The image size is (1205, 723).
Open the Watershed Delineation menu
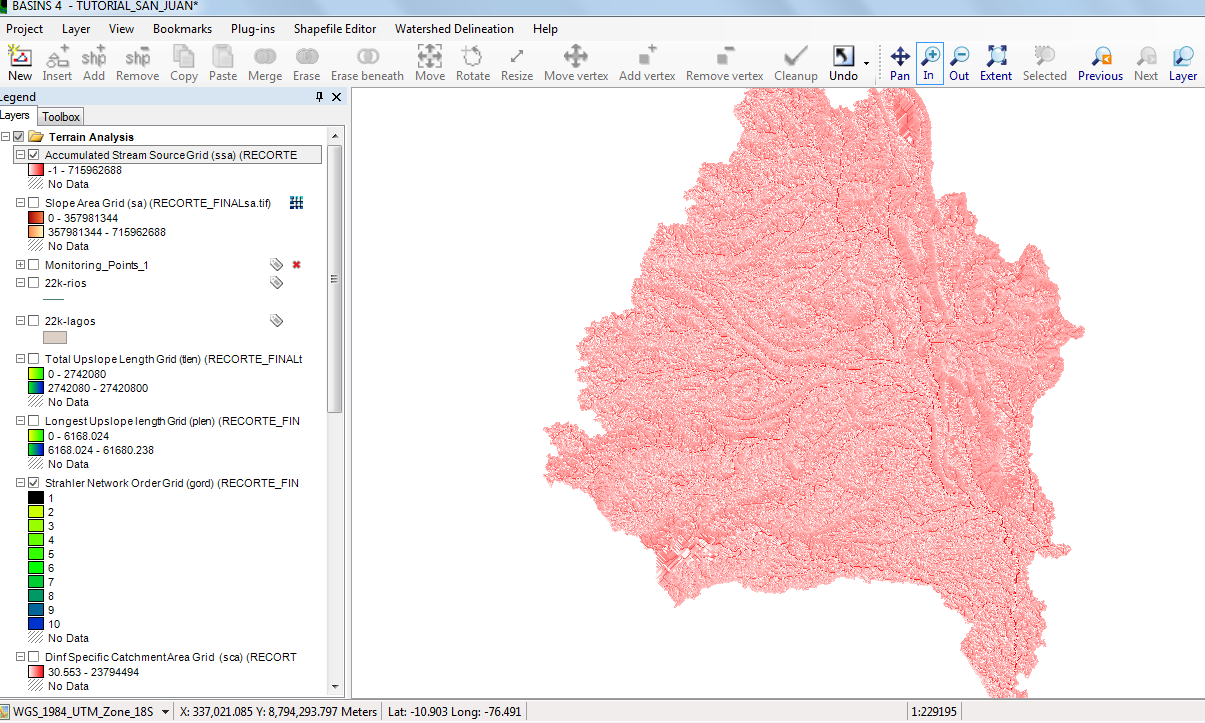tap(454, 29)
